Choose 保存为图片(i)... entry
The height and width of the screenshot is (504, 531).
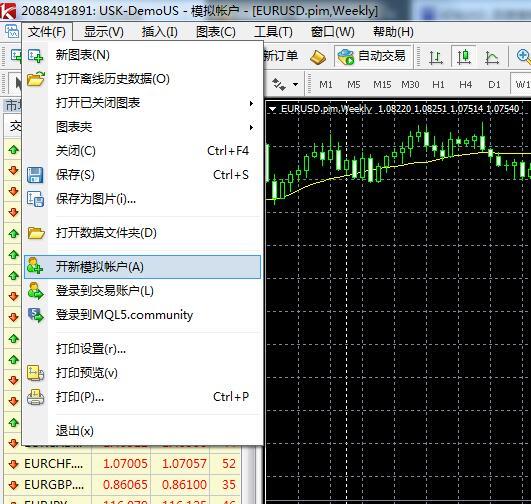142,199
